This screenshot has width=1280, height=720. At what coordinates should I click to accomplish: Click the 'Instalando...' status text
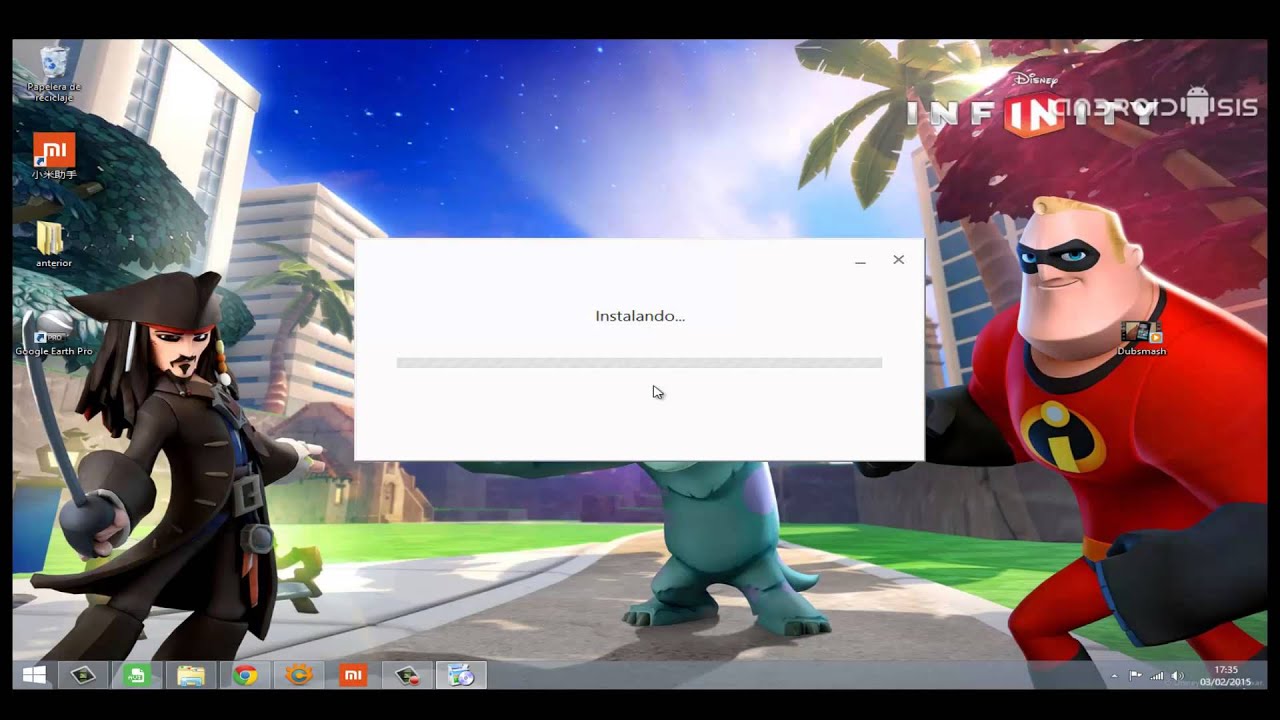[x=640, y=316]
